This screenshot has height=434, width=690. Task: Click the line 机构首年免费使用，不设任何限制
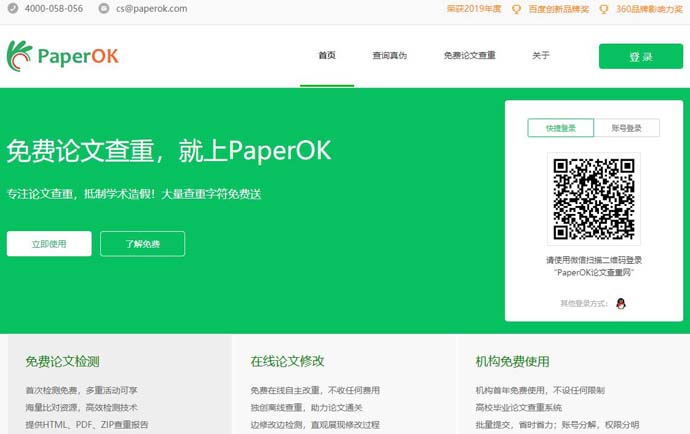coord(540,390)
